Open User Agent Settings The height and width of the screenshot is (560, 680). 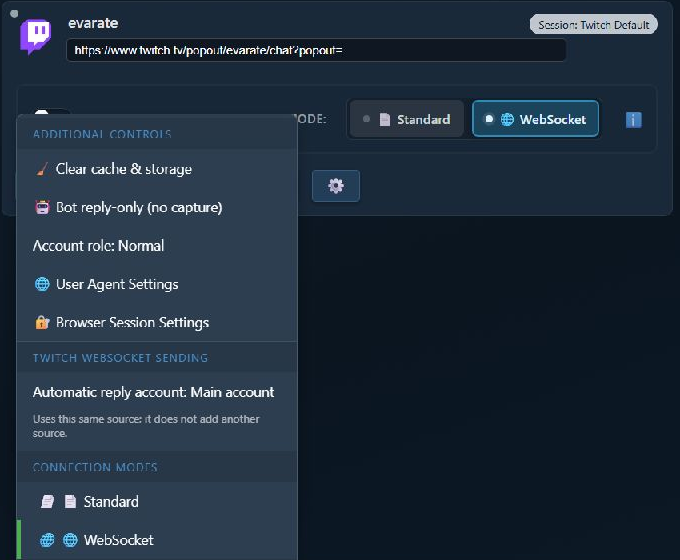point(157,284)
